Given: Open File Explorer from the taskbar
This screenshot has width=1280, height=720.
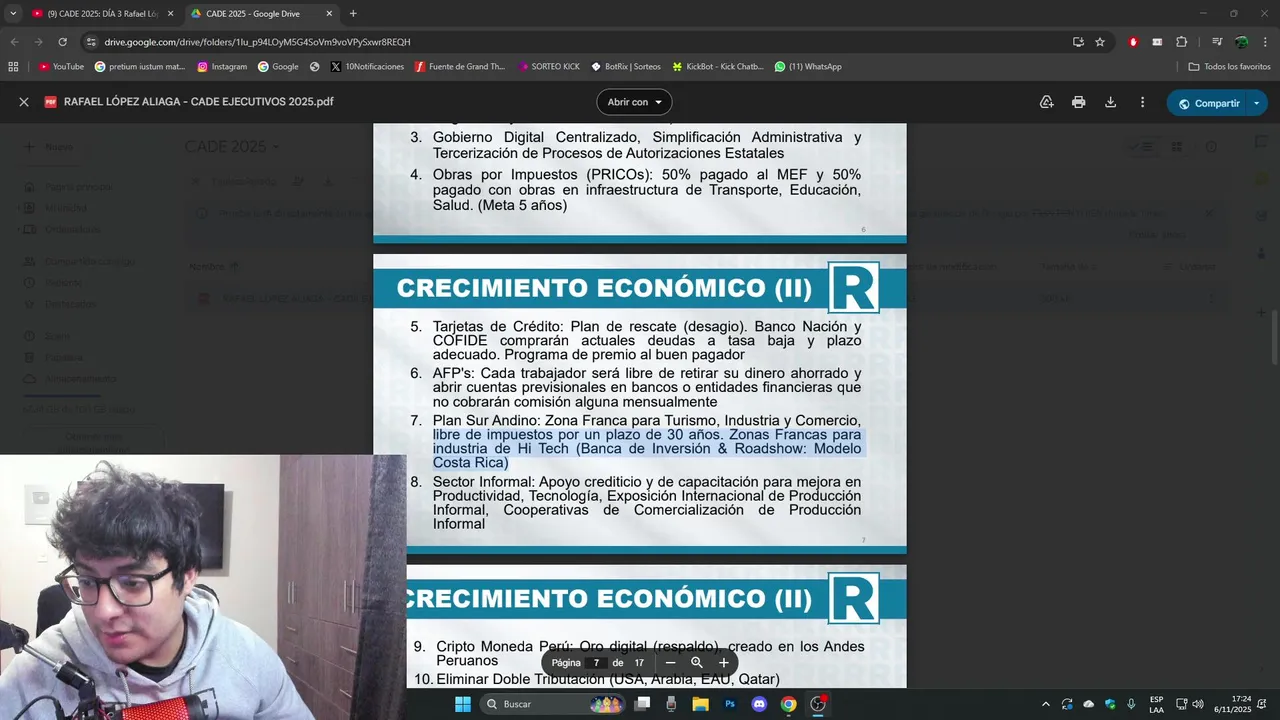Looking at the screenshot, I should (701, 704).
